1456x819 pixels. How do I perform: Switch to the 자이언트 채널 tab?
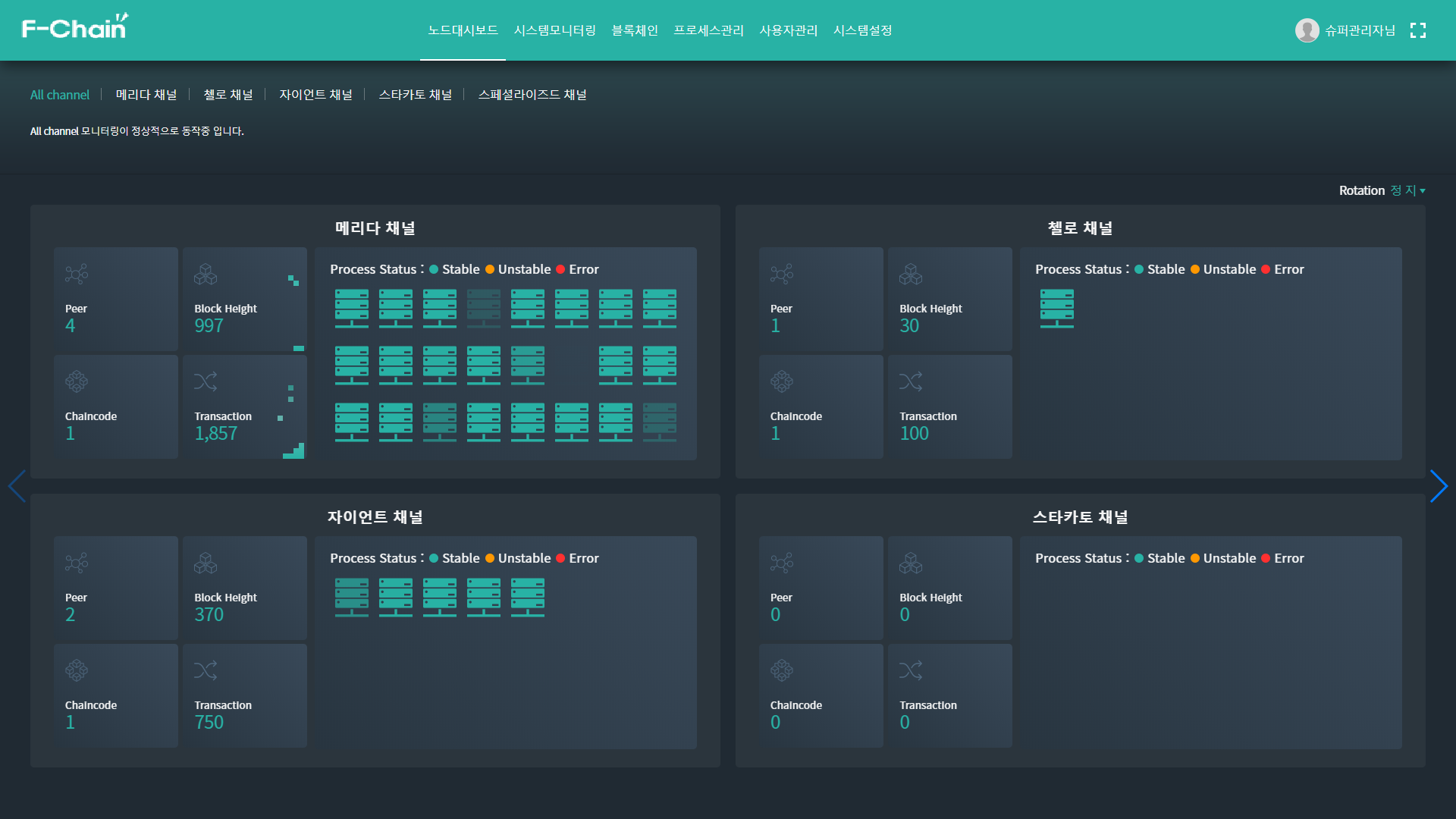[x=315, y=95]
